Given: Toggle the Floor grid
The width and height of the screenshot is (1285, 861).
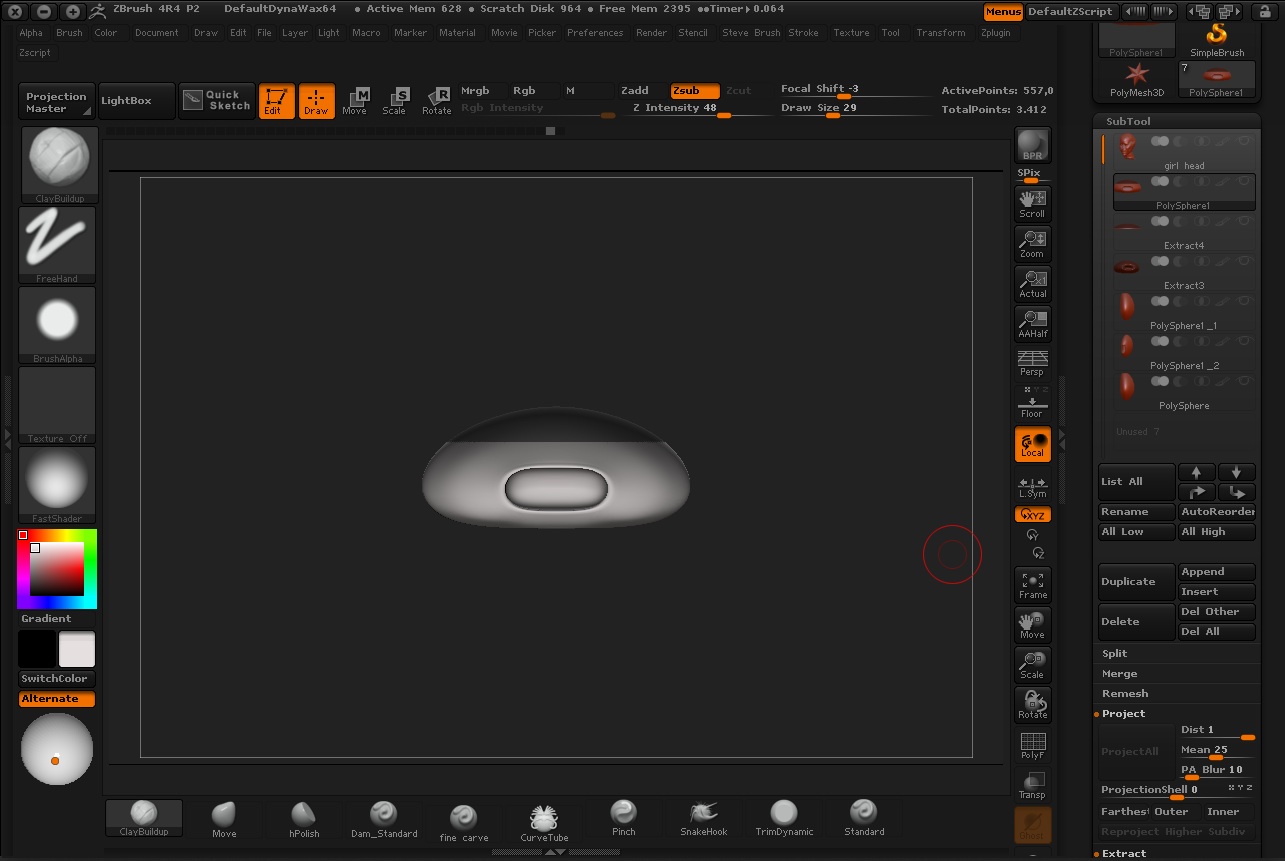Looking at the screenshot, I should coord(1032,405).
